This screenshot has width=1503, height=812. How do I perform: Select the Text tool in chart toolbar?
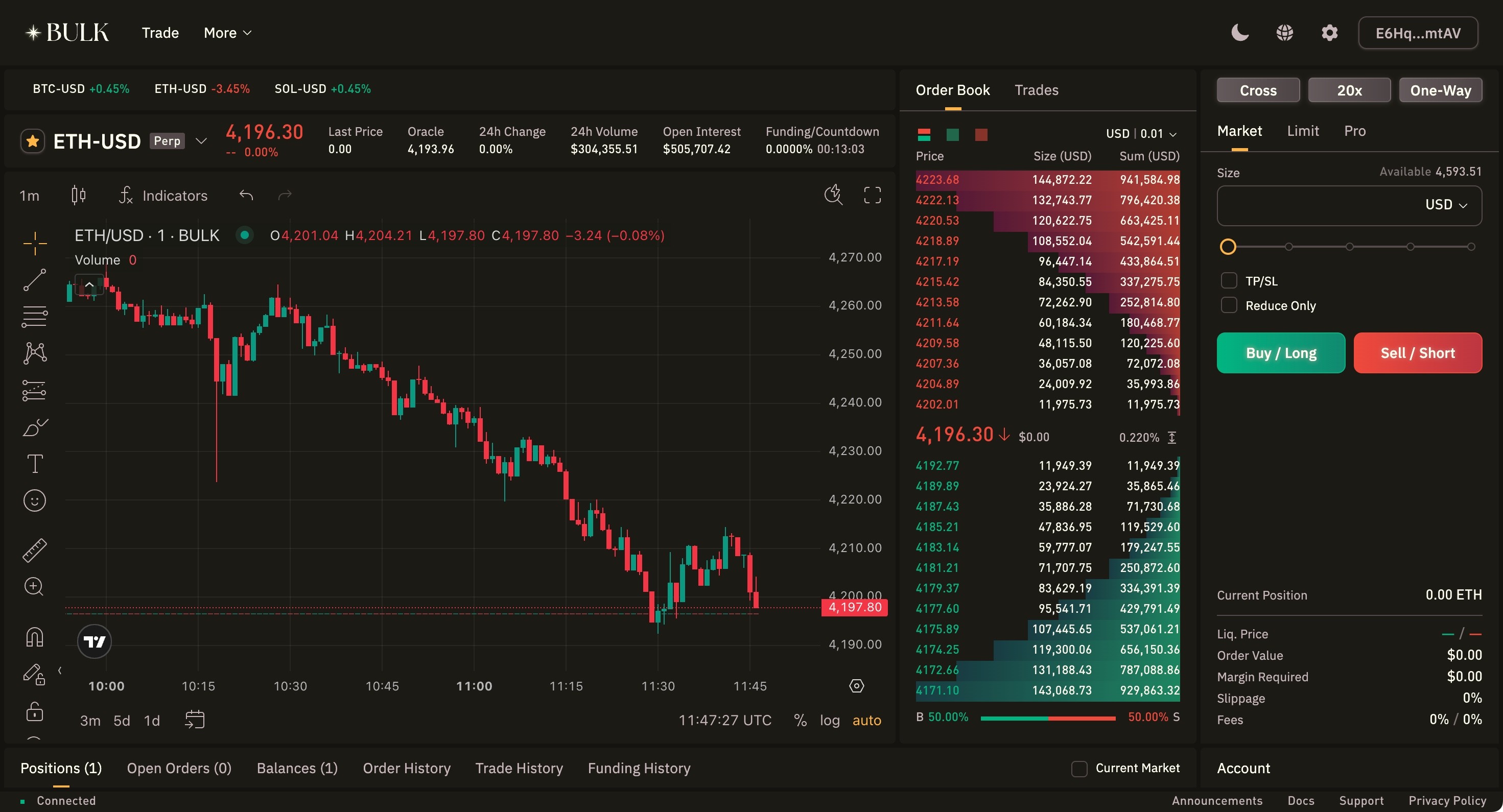(34, 464)
